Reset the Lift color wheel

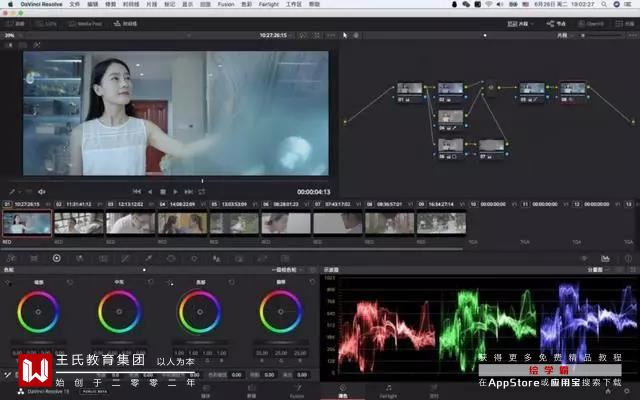click(x=70, y=282)
